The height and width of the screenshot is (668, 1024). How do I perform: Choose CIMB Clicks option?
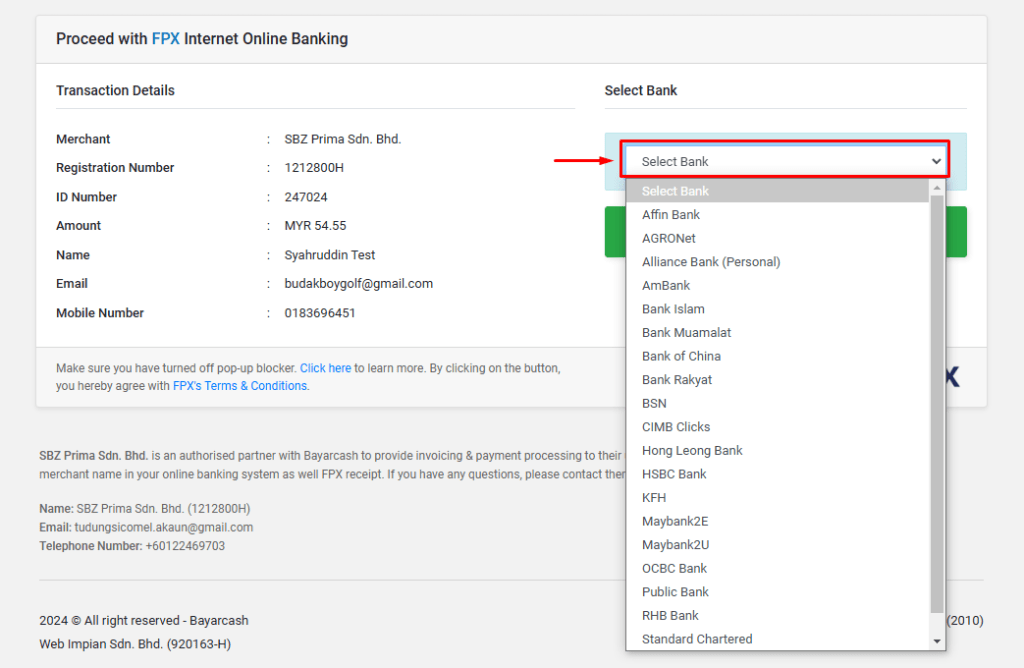[777, 427]
